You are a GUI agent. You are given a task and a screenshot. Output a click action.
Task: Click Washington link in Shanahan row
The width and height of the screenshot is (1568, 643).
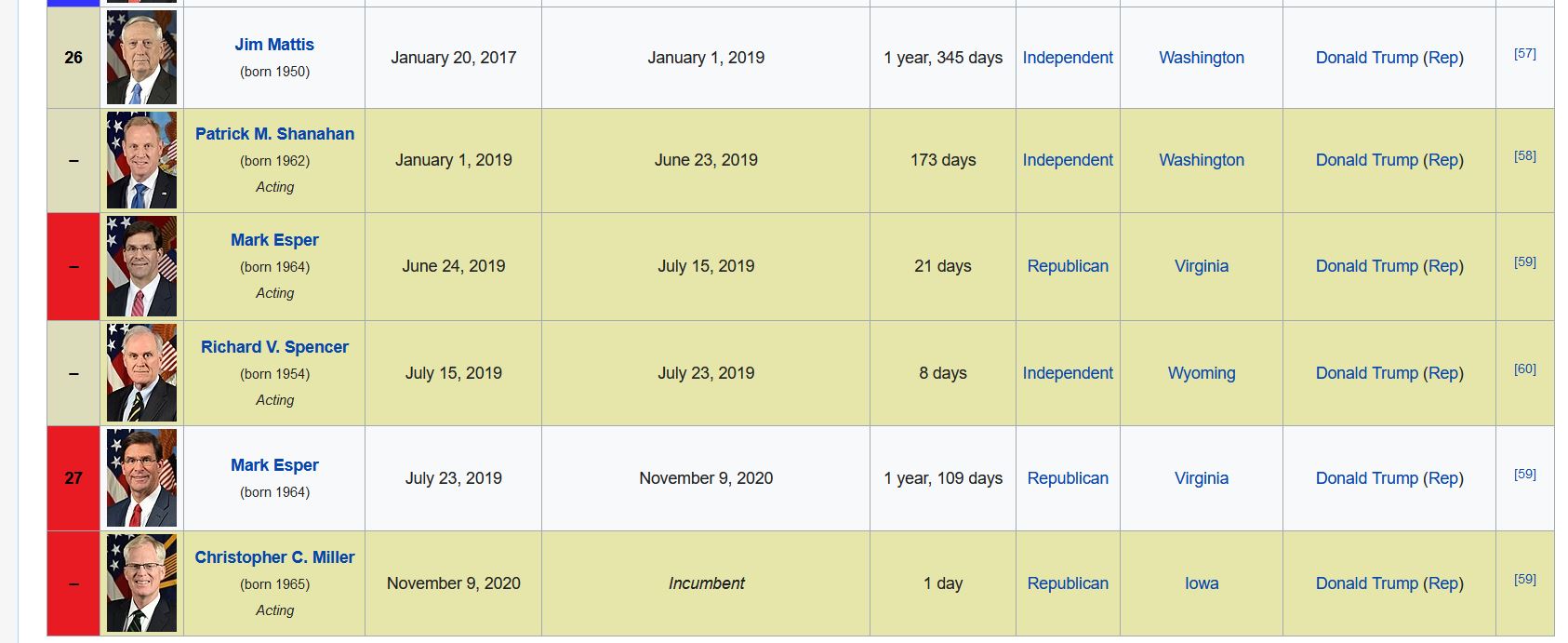(x=1202, y=160)
